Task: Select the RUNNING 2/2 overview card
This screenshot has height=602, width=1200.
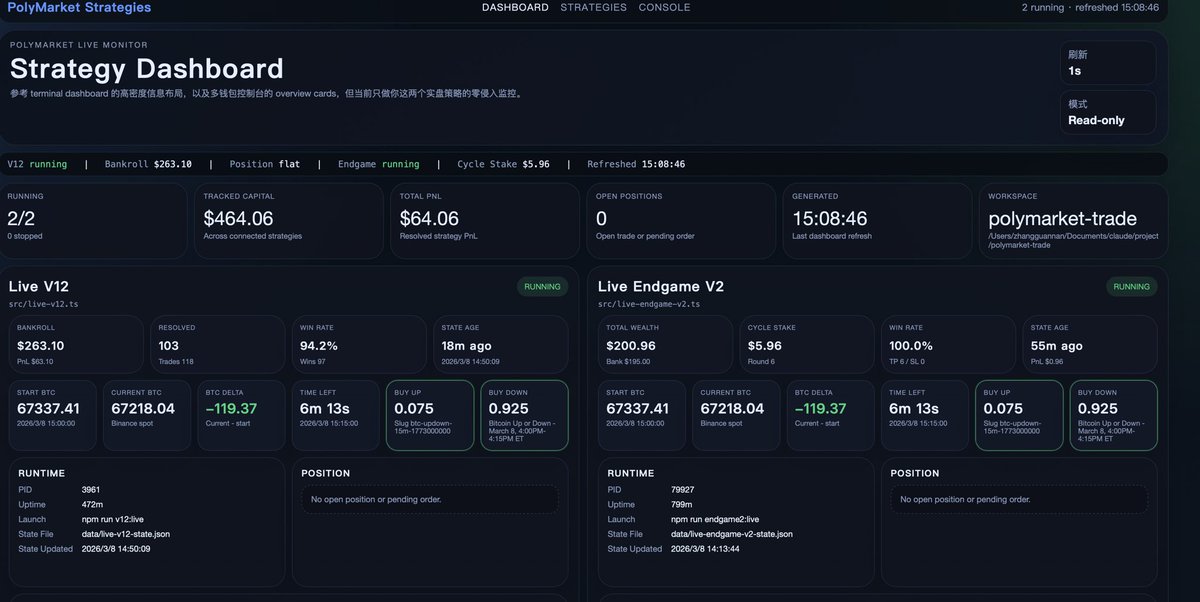Action: click(93, 220)
